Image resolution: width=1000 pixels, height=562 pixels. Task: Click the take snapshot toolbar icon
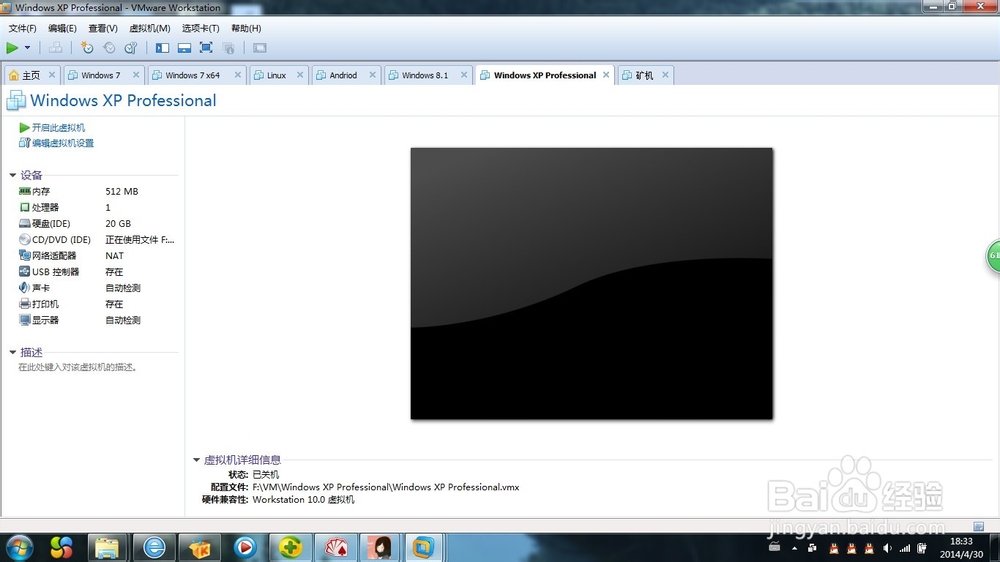[x=87, y=48]
